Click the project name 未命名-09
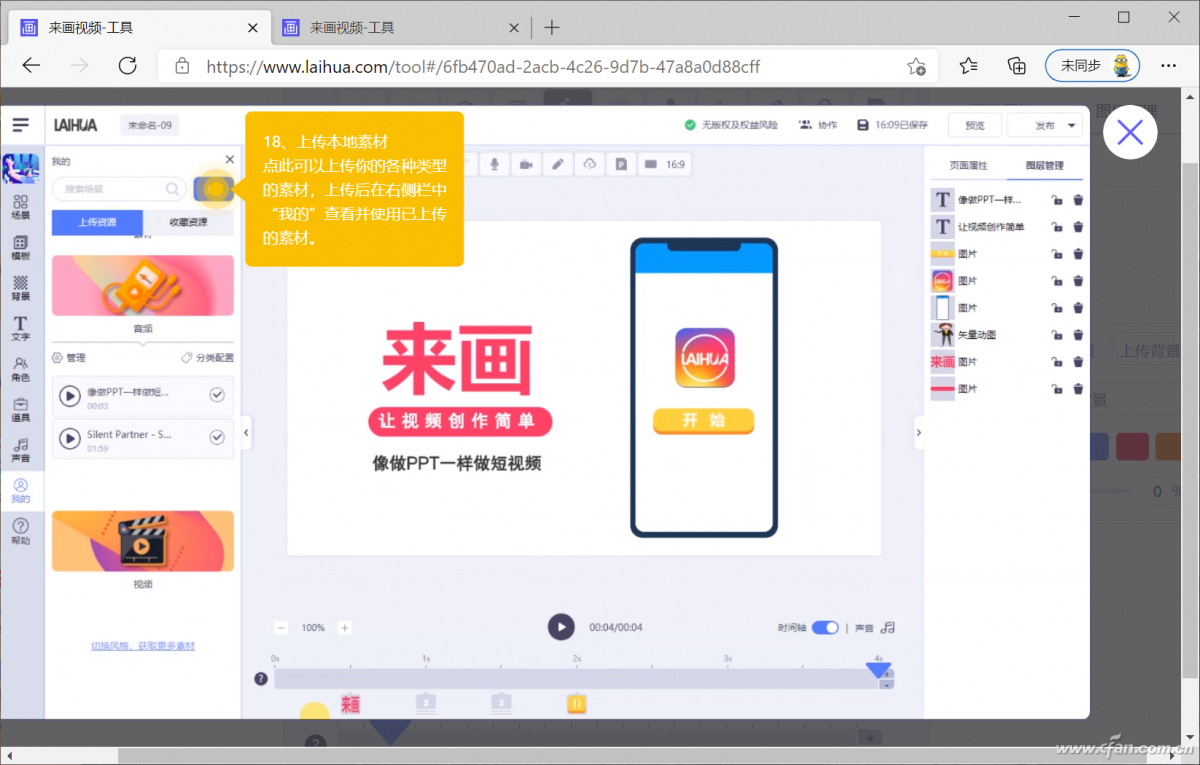Screen dimensions: 1200x765 click(x=151, y=125)
